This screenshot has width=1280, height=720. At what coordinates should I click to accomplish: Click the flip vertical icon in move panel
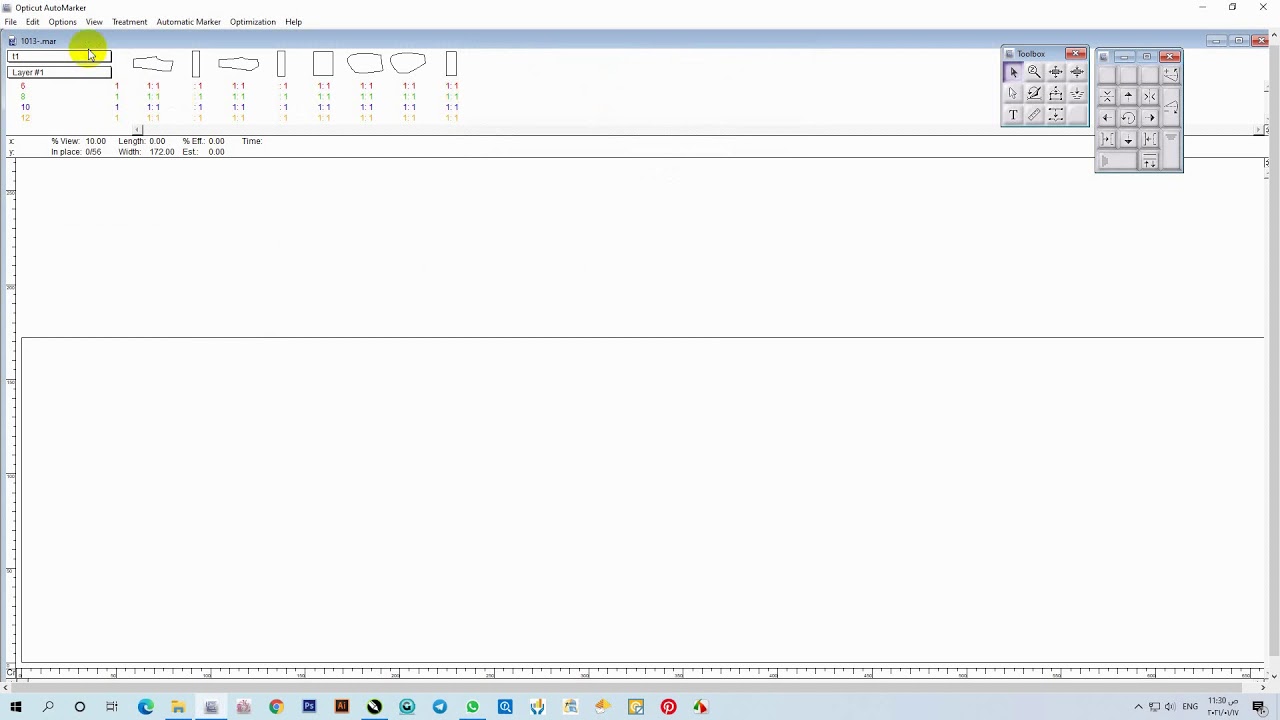1107,96
